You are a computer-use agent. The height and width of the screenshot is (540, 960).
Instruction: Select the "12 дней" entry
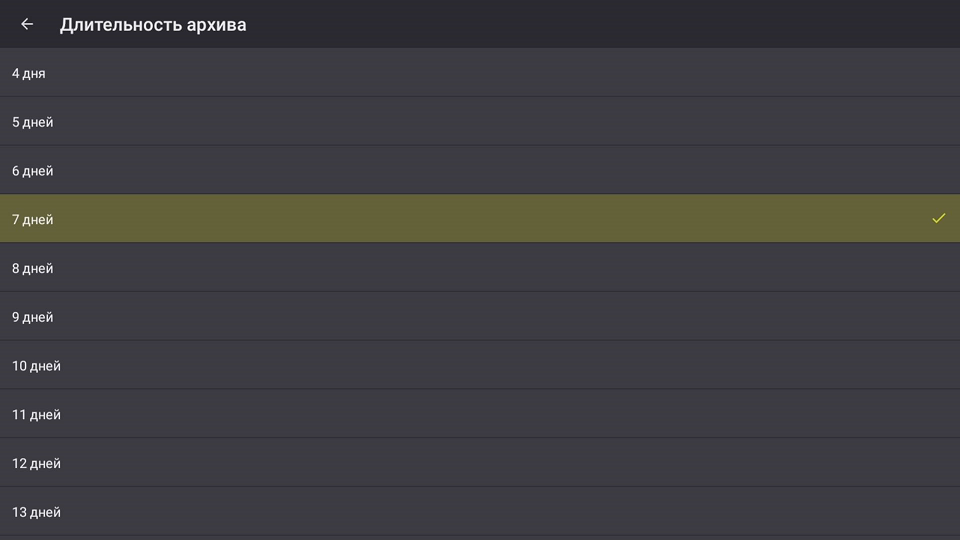480,463
